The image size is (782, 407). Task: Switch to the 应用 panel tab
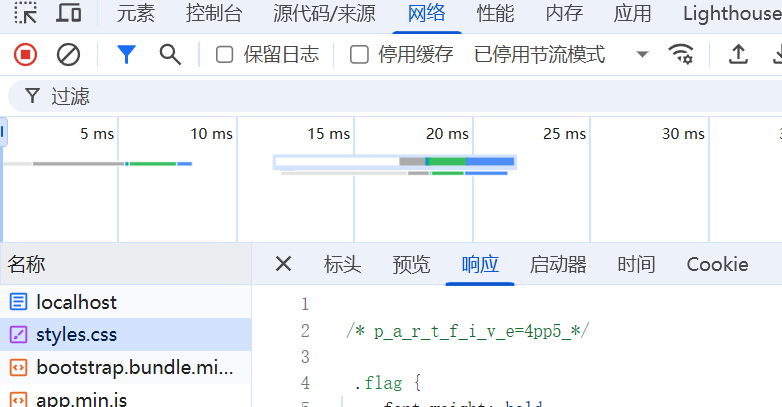[632, 13]
